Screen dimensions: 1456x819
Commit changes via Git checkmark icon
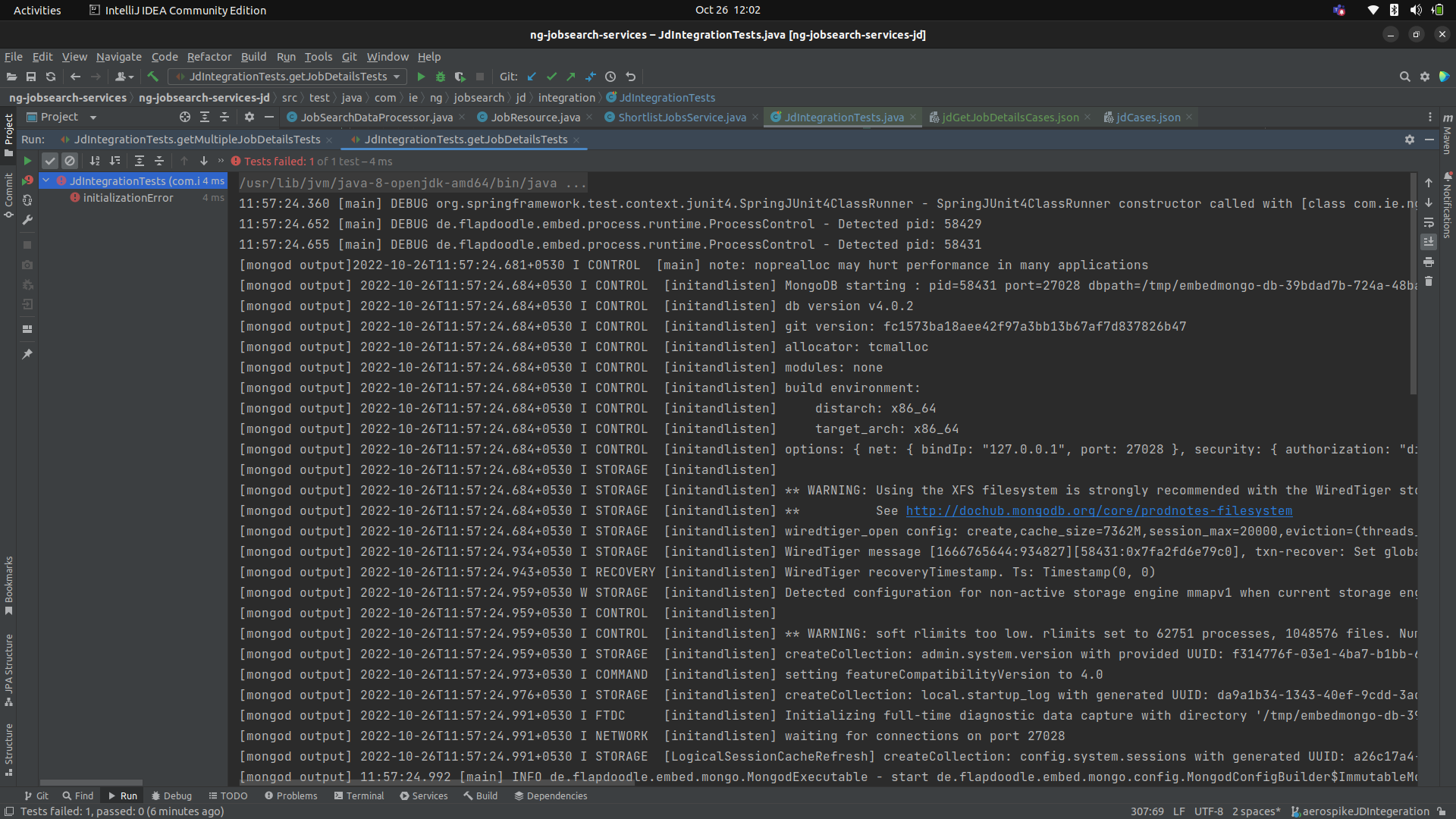(x=551, y=77)
